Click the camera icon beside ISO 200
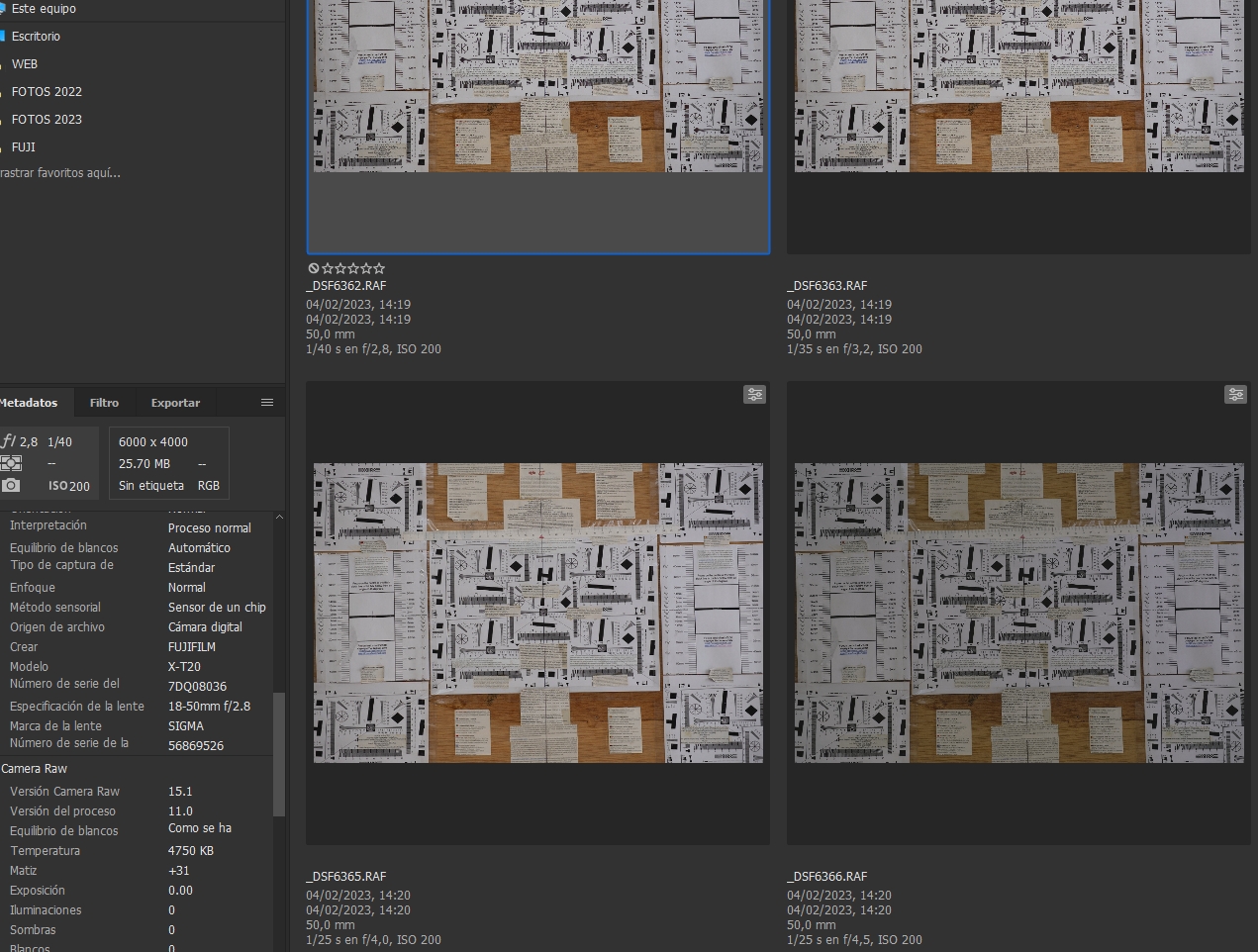 click(x=11, y=485)
